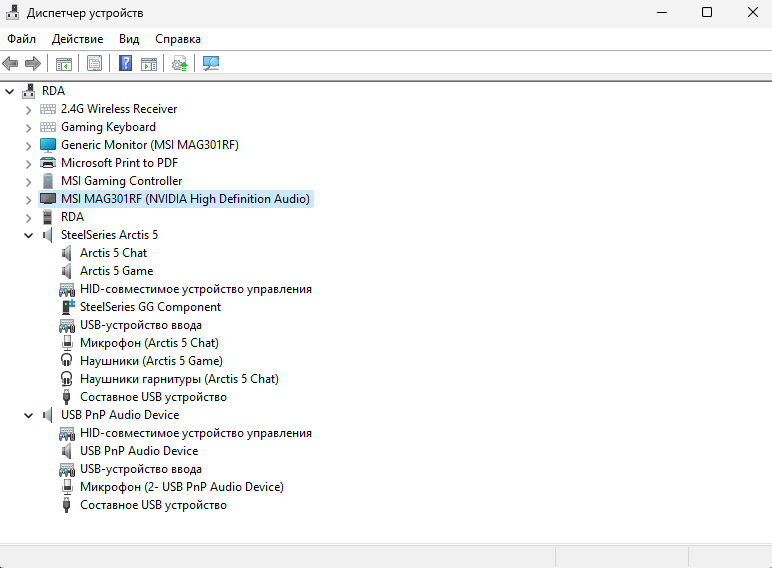772x568 pixels.
Task: Click the computer icon beside the root RDA node
Action: point(29,91)
